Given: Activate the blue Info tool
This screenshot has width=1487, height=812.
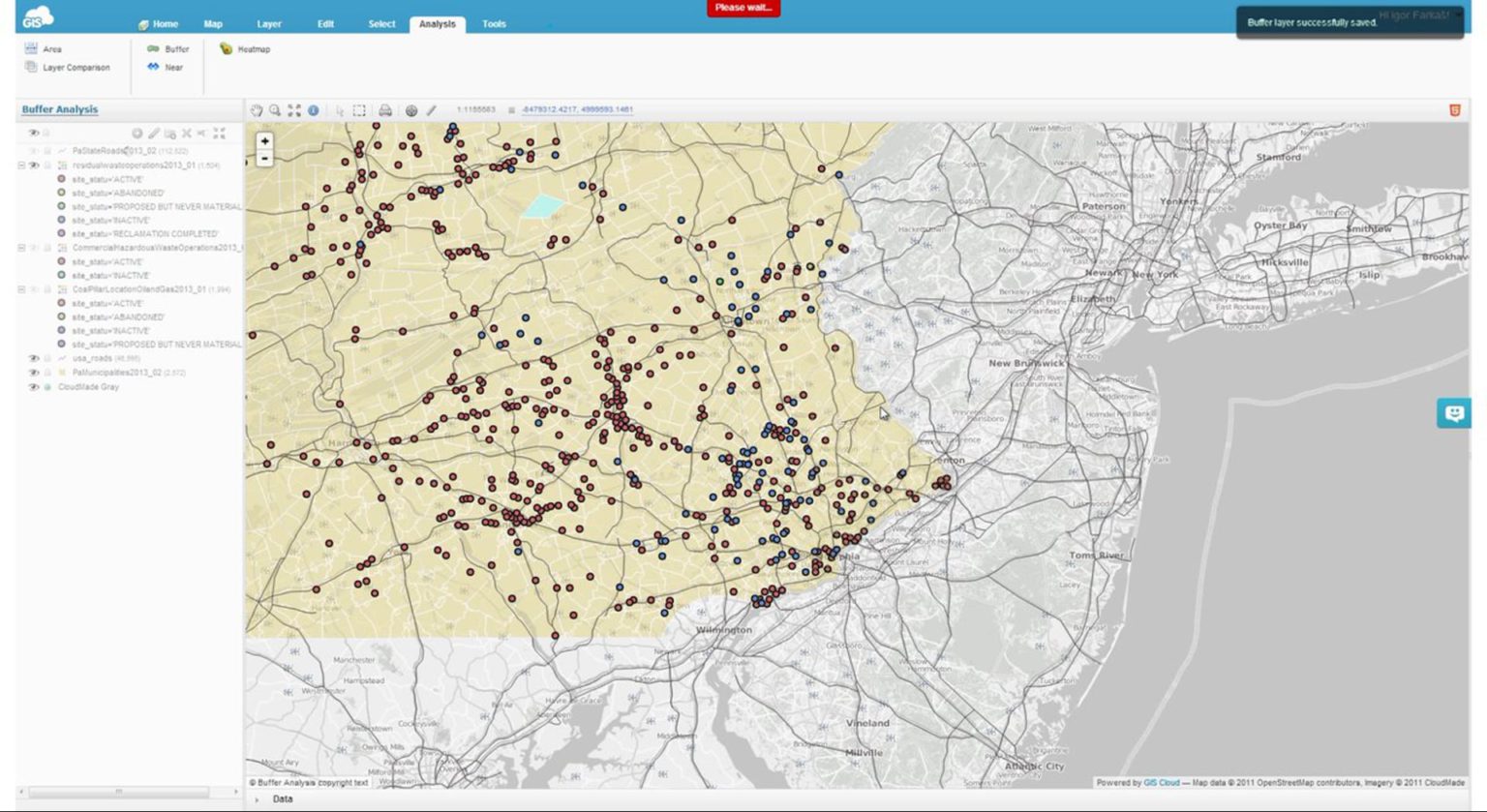Looking at the screenshot, I should 314,110.
